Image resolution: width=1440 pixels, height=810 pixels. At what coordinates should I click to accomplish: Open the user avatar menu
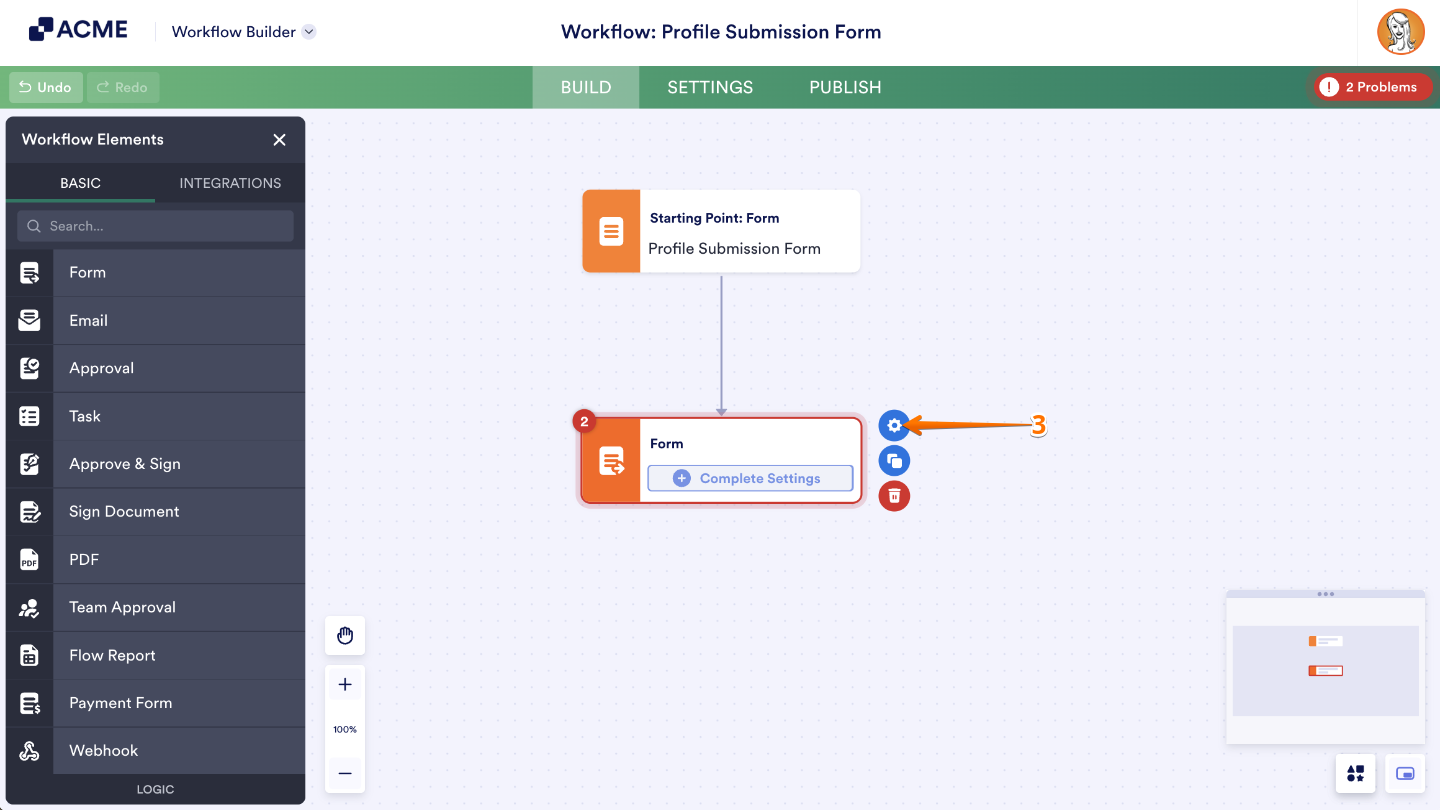pos(1401,32)
